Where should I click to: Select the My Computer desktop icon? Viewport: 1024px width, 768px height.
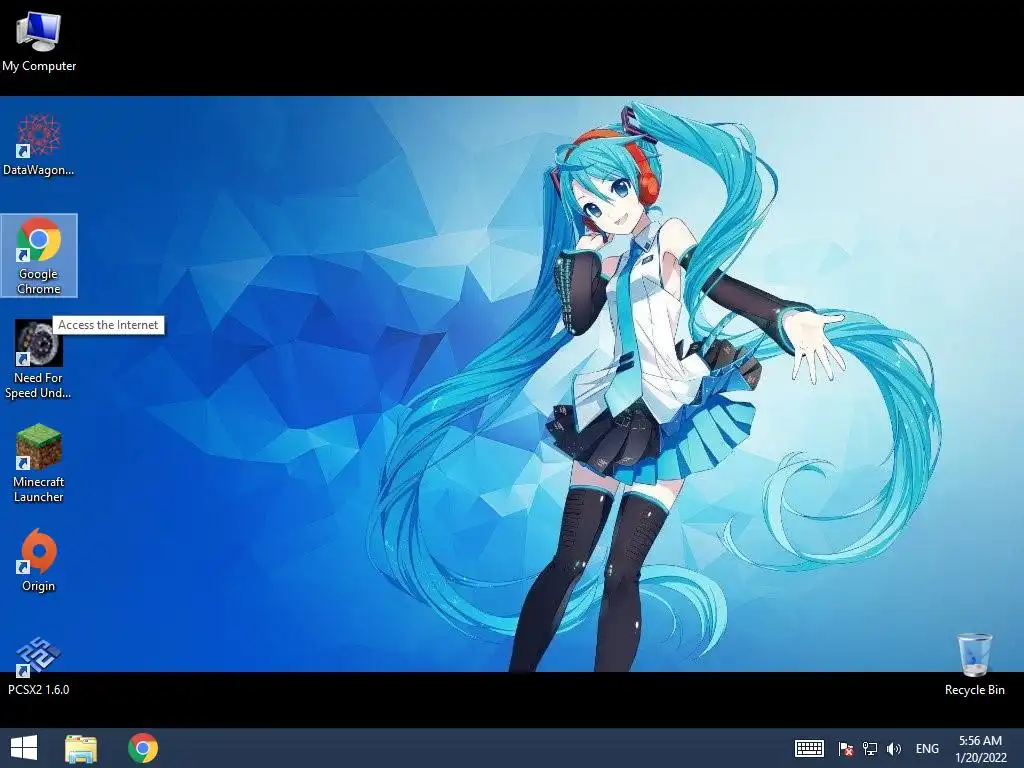[39, 41]
